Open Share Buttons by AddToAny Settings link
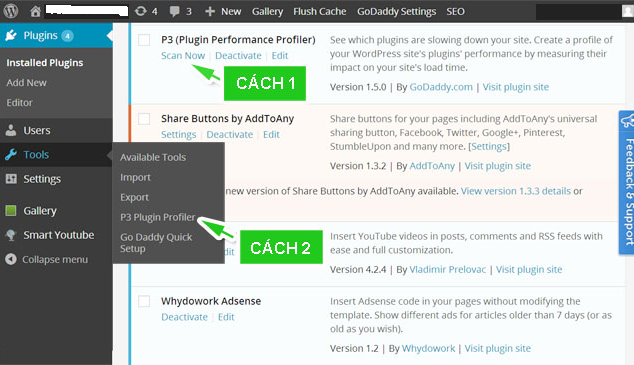The width and height of the screenshot is (634, 365). pyautogui.click(x=178, y=135)
